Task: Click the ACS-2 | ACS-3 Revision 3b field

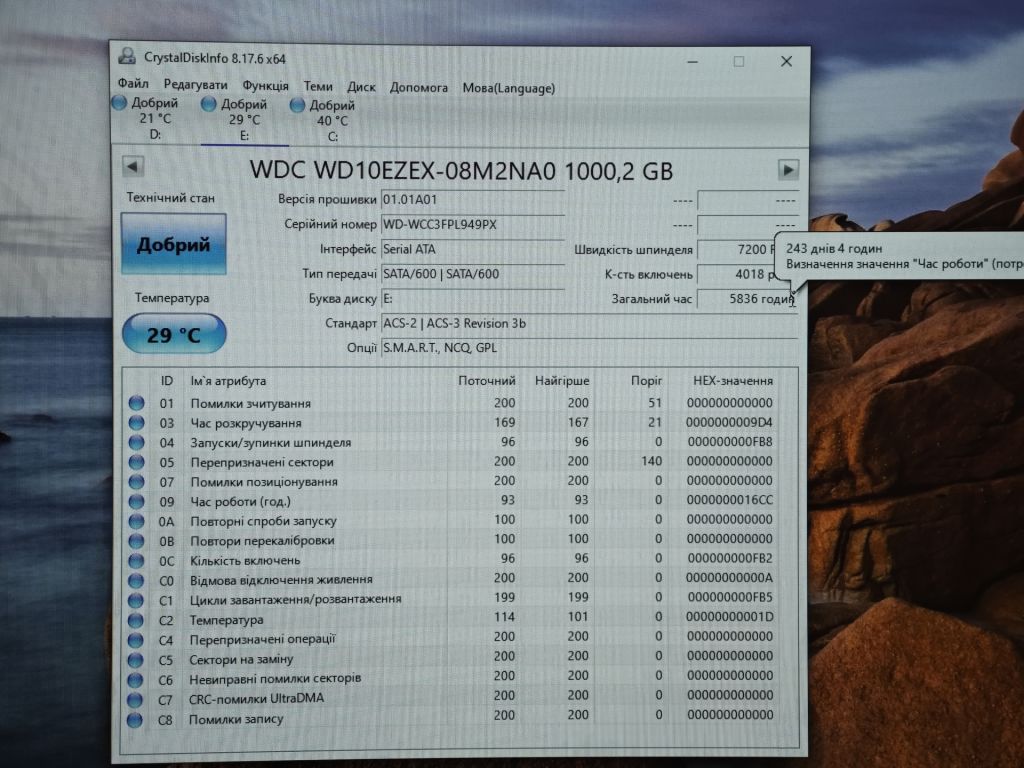Action: 589,324
